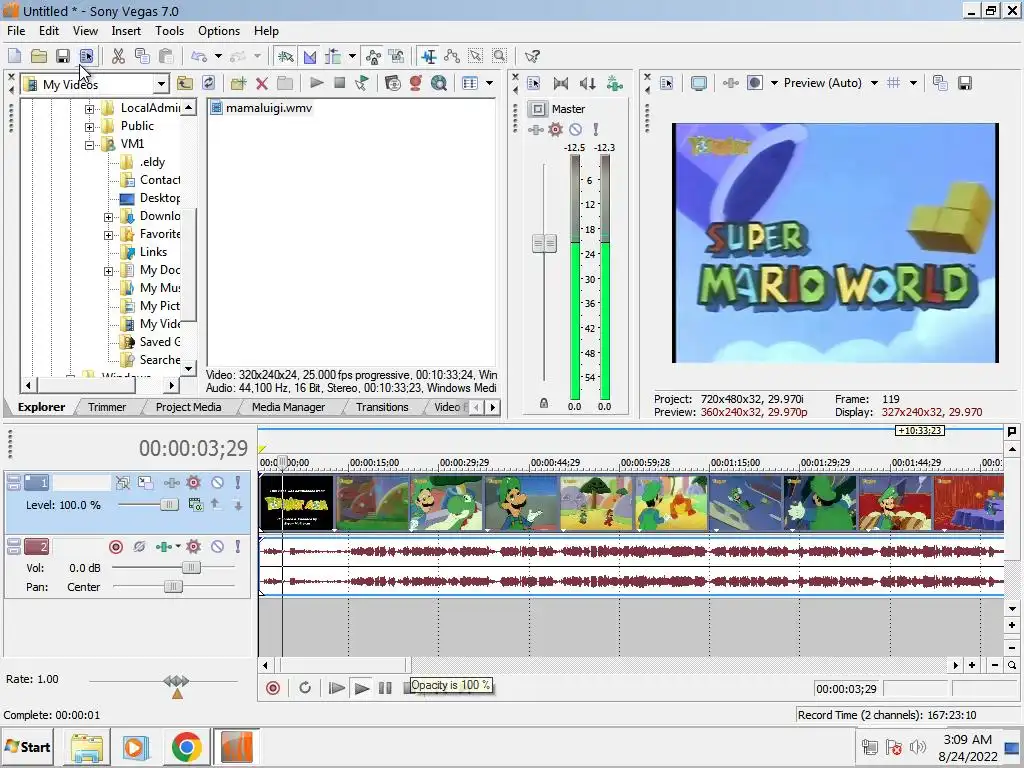This screenshot has height=768, width=1024.
Task: Open Views dropdown arrow in Explorer toolbar
Action: click(x=489, y=83)
